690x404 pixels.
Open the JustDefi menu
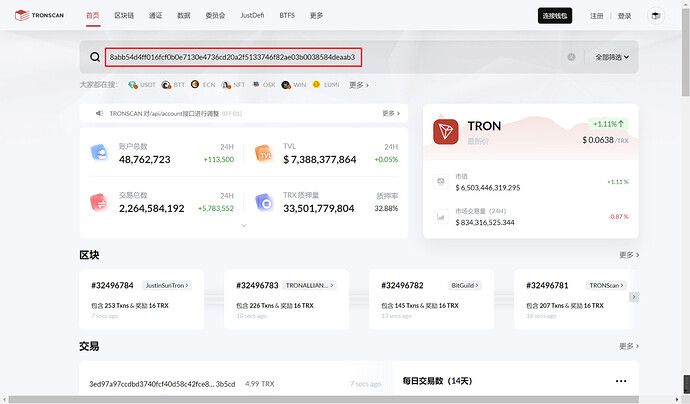click(252, 15)
